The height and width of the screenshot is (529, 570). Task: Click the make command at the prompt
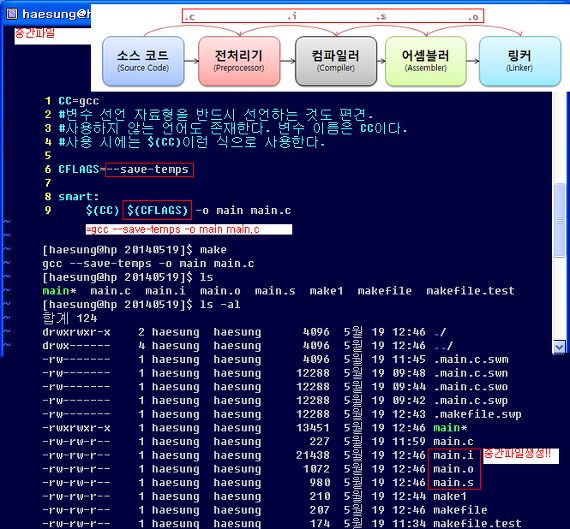pyautogui.click(x=213, y=250)
